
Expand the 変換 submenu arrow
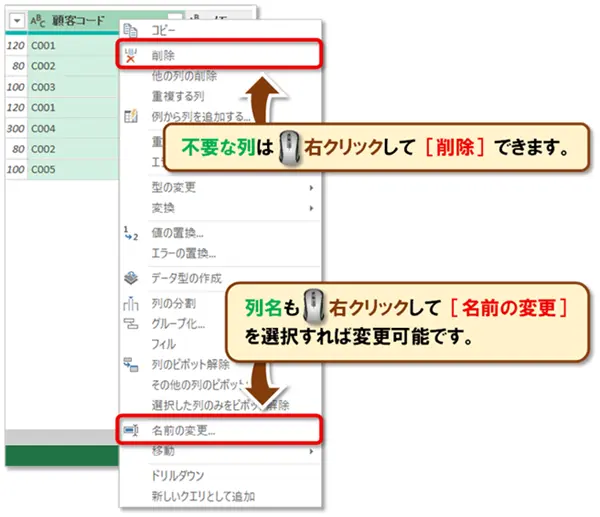click(x=311, y=208)
